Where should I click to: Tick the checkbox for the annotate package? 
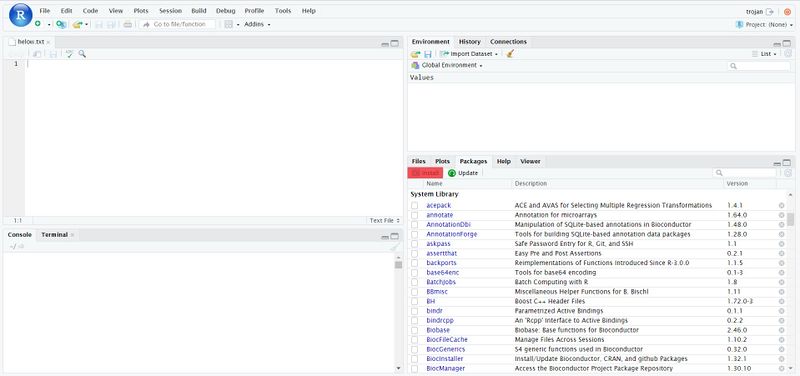pos(415,215)
